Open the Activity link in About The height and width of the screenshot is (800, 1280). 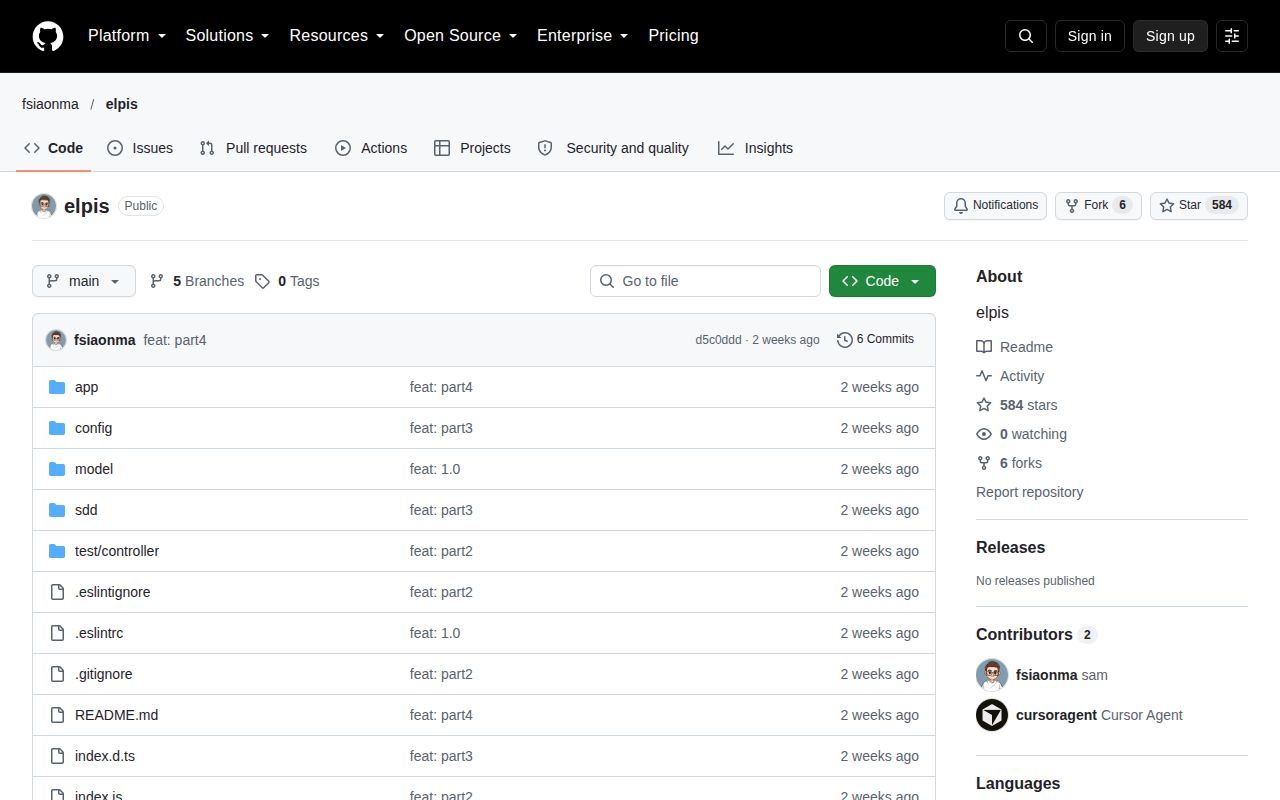pos(1010,376)
